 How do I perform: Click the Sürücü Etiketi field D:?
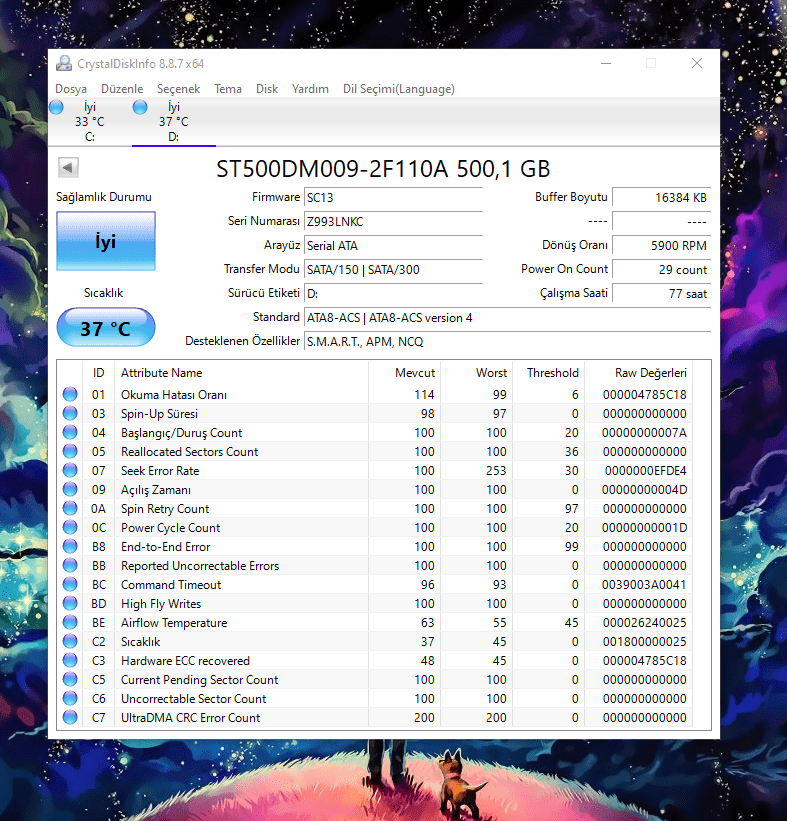pyautogui.click(x=393, y=294)
